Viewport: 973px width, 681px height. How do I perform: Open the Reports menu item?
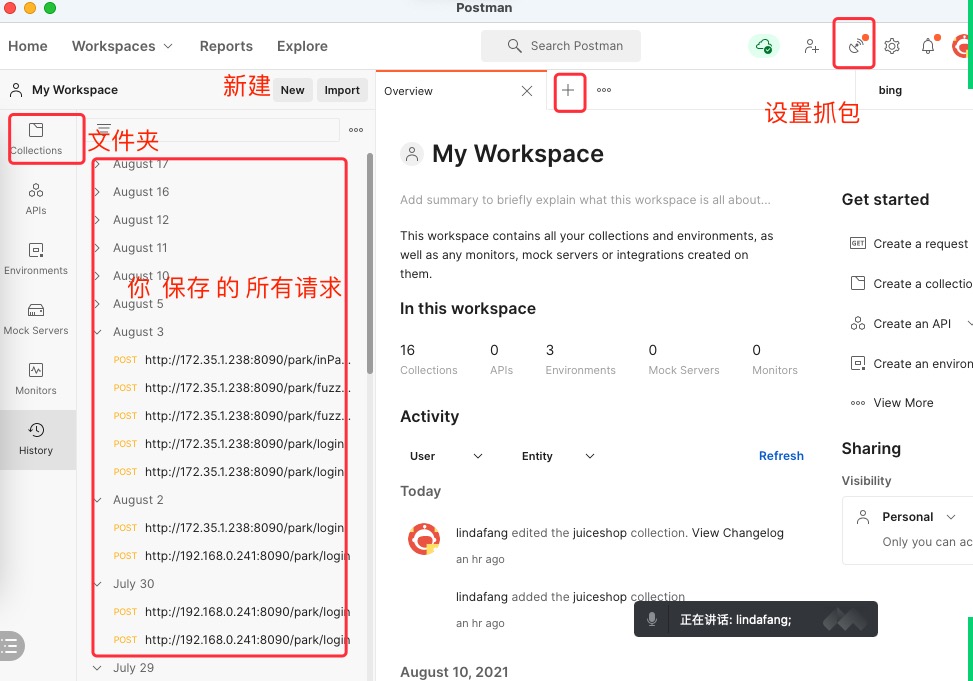(226, 46)
